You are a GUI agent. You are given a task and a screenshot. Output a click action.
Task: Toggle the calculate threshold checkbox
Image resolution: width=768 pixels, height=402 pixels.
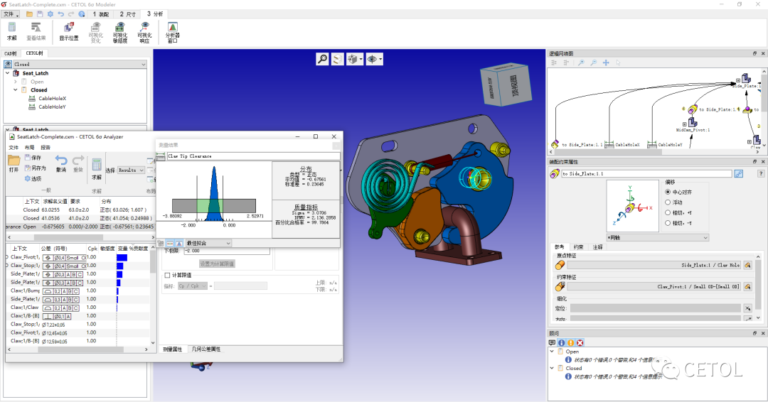(168, 275)
